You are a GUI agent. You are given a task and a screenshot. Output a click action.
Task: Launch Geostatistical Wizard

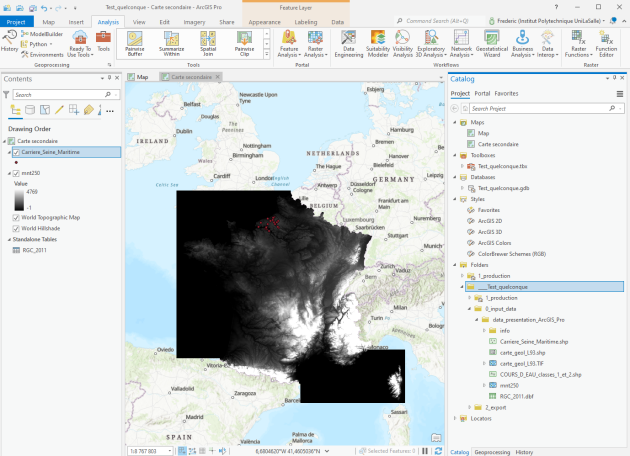pos(492,44)
